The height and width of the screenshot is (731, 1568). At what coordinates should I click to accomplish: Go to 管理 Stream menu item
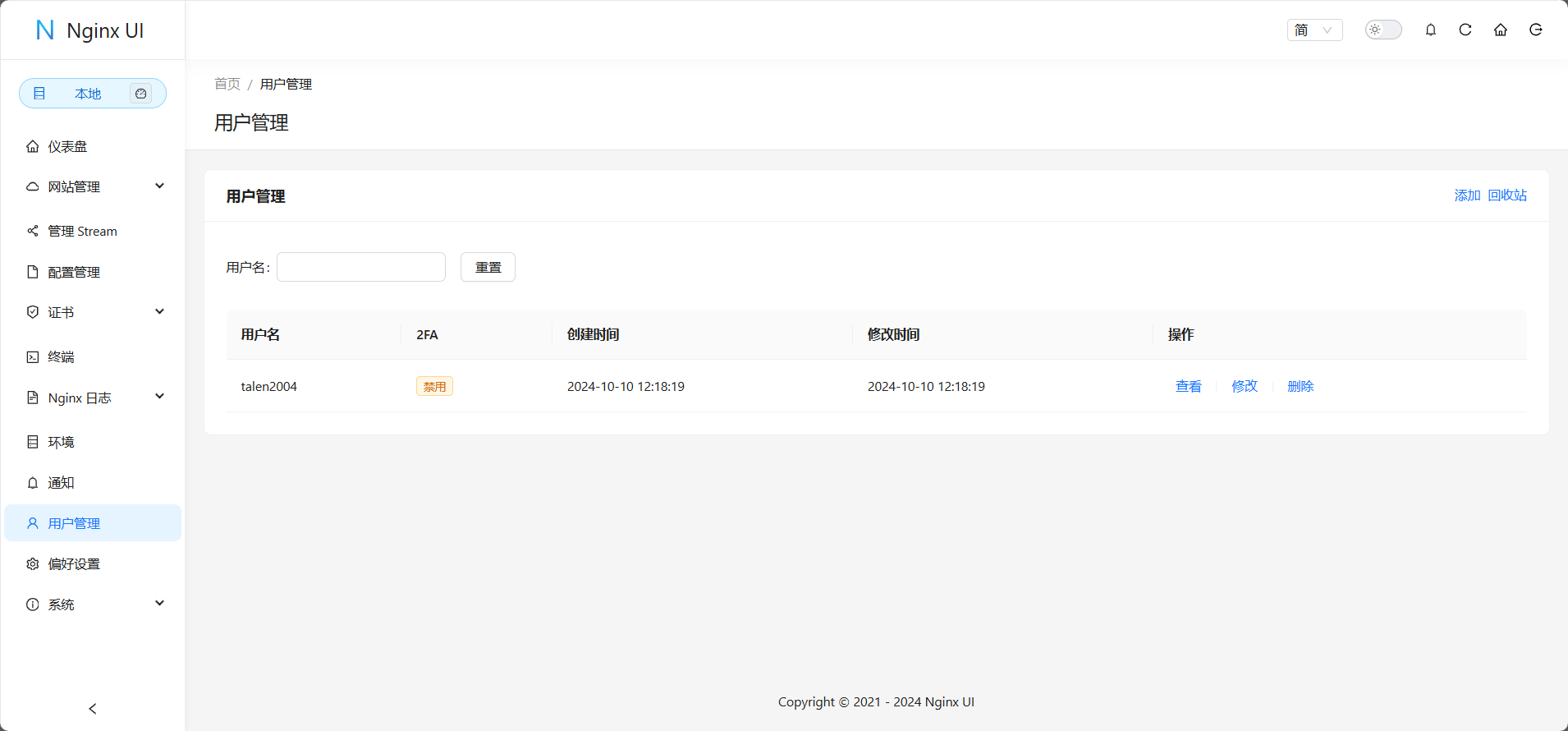[x=82, y=231]
